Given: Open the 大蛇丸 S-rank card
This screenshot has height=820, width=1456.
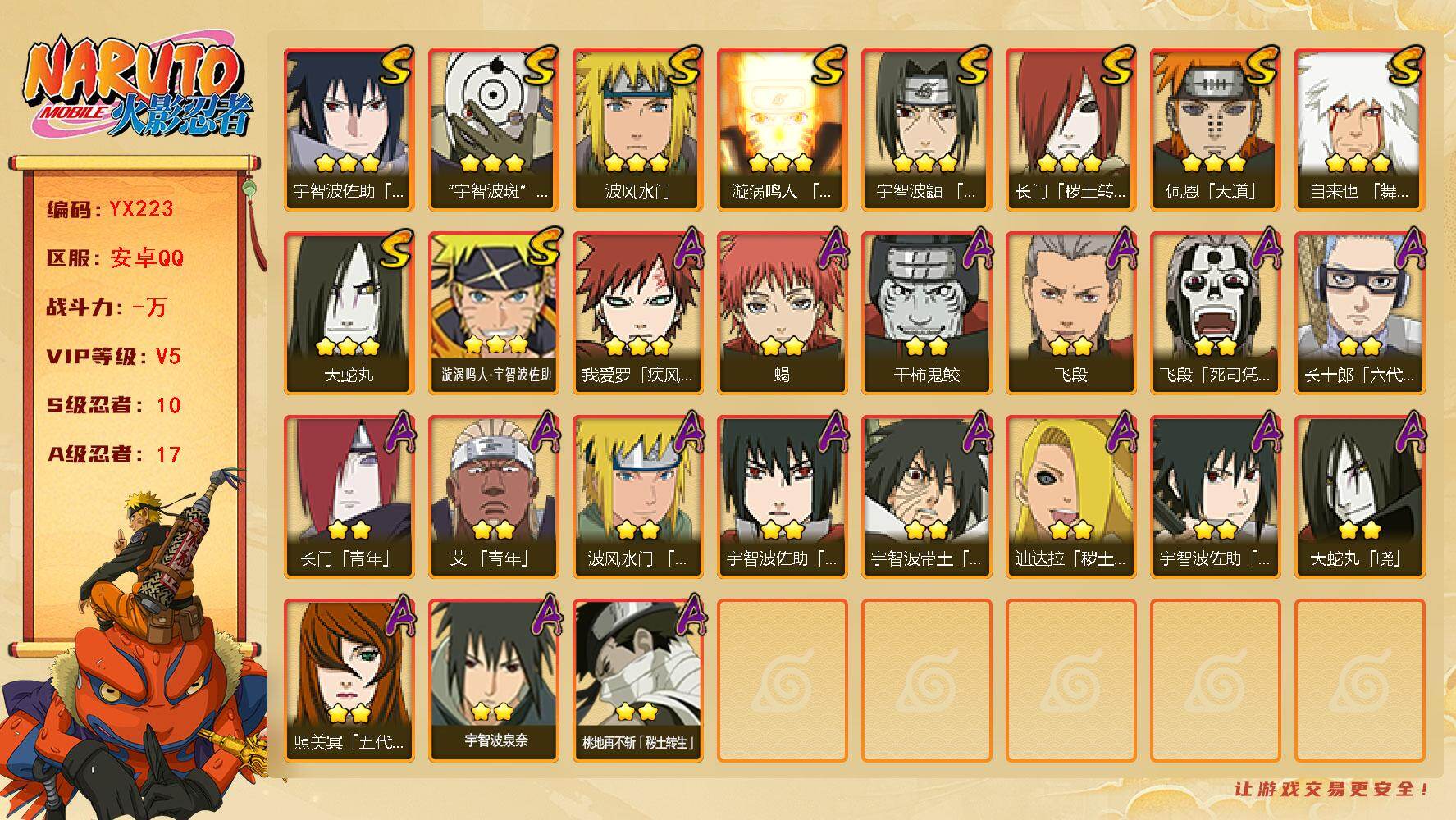Looking at the screenshot, I should [x=349, y=313].
